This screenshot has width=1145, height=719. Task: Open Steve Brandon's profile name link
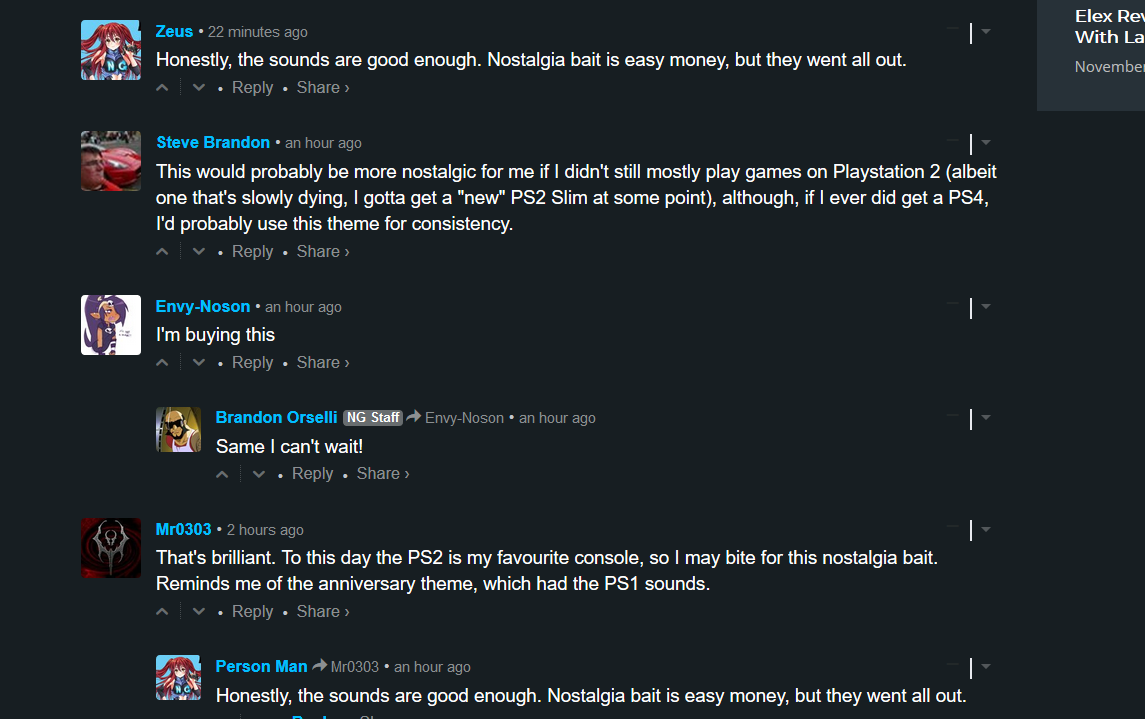click(x=213, y=143)
